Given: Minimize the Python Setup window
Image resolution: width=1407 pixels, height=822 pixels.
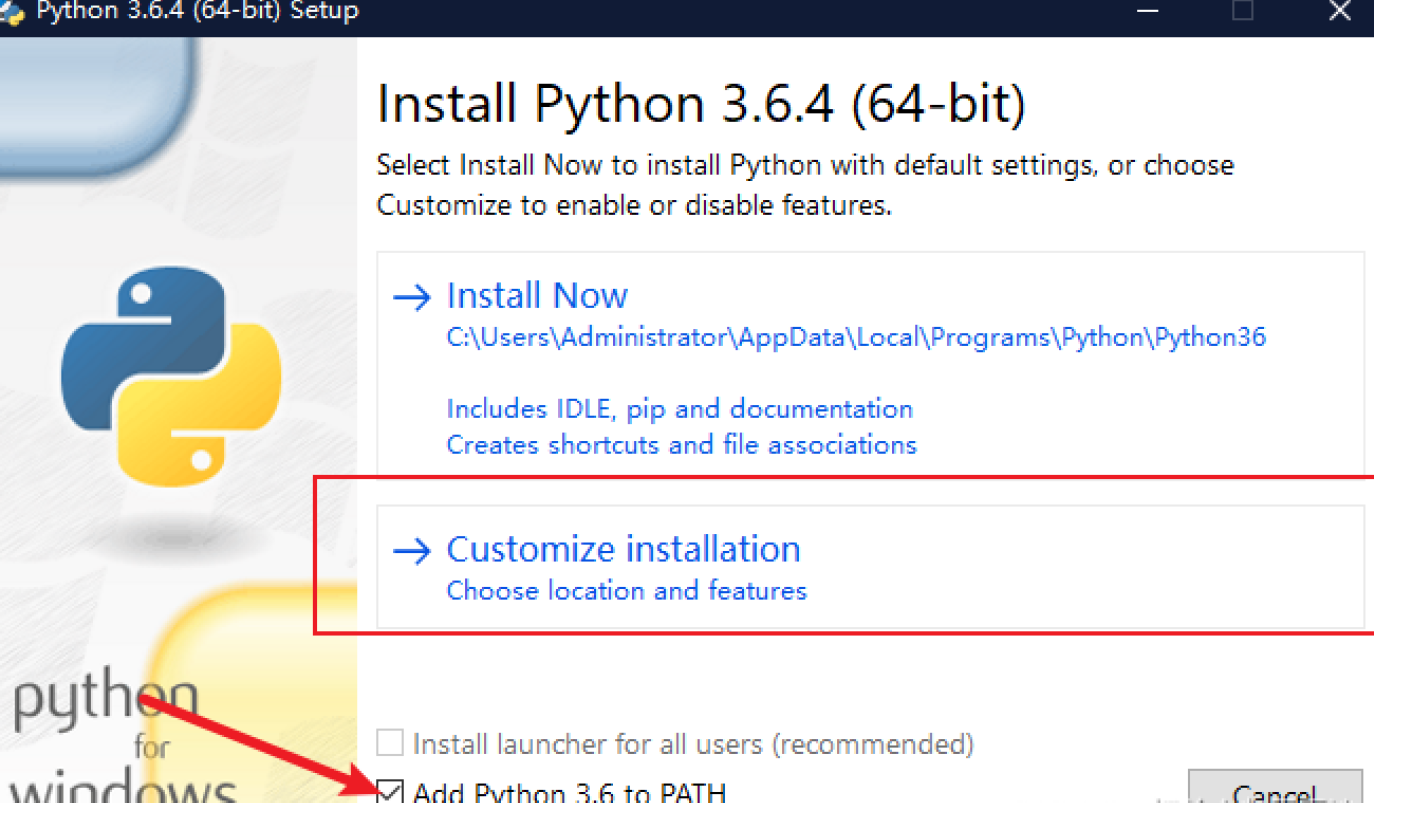Looking at the screenshot, I should [1148, 12].
